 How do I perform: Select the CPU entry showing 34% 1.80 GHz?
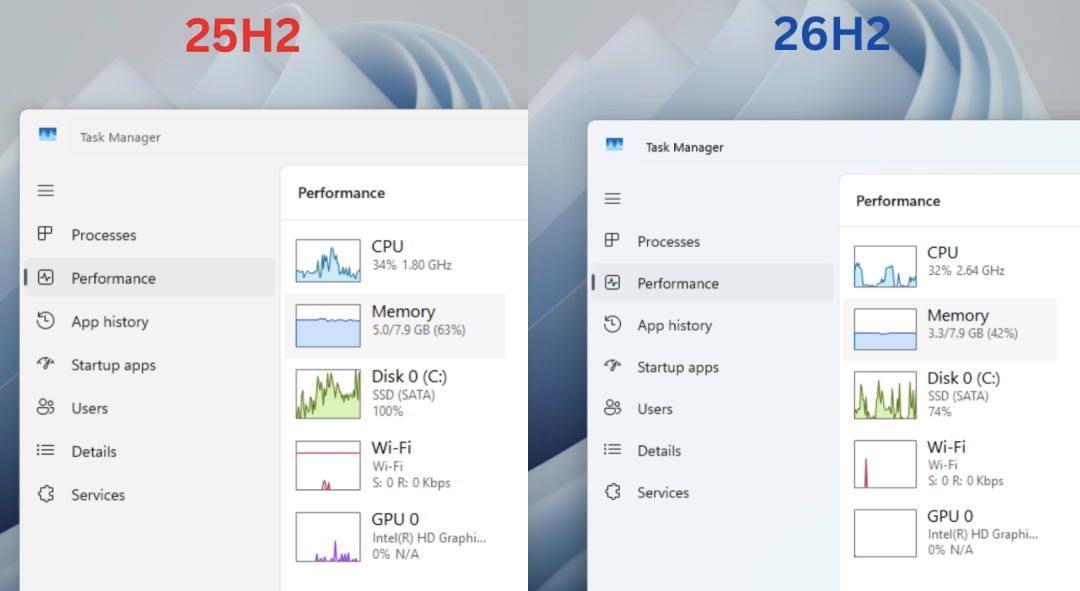(395, 260)
